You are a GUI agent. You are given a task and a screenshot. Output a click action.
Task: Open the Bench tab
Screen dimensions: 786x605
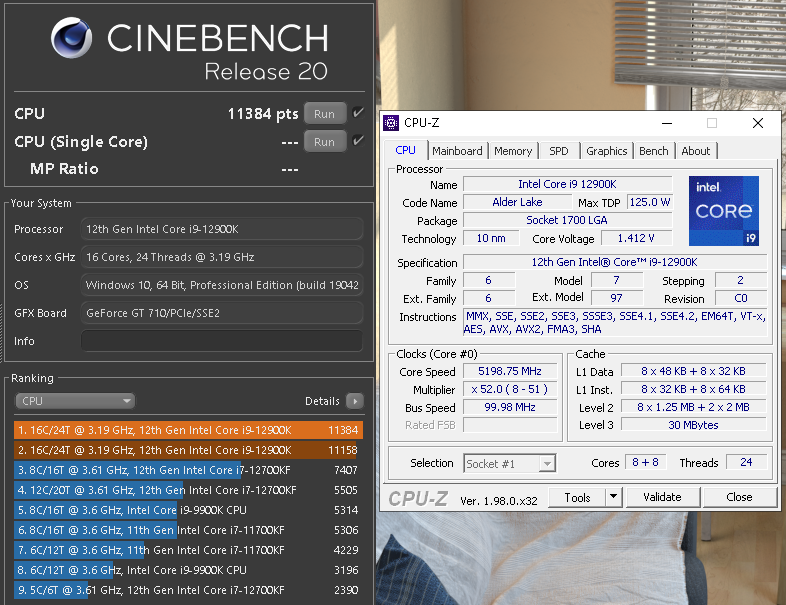(x=654, y=151)
